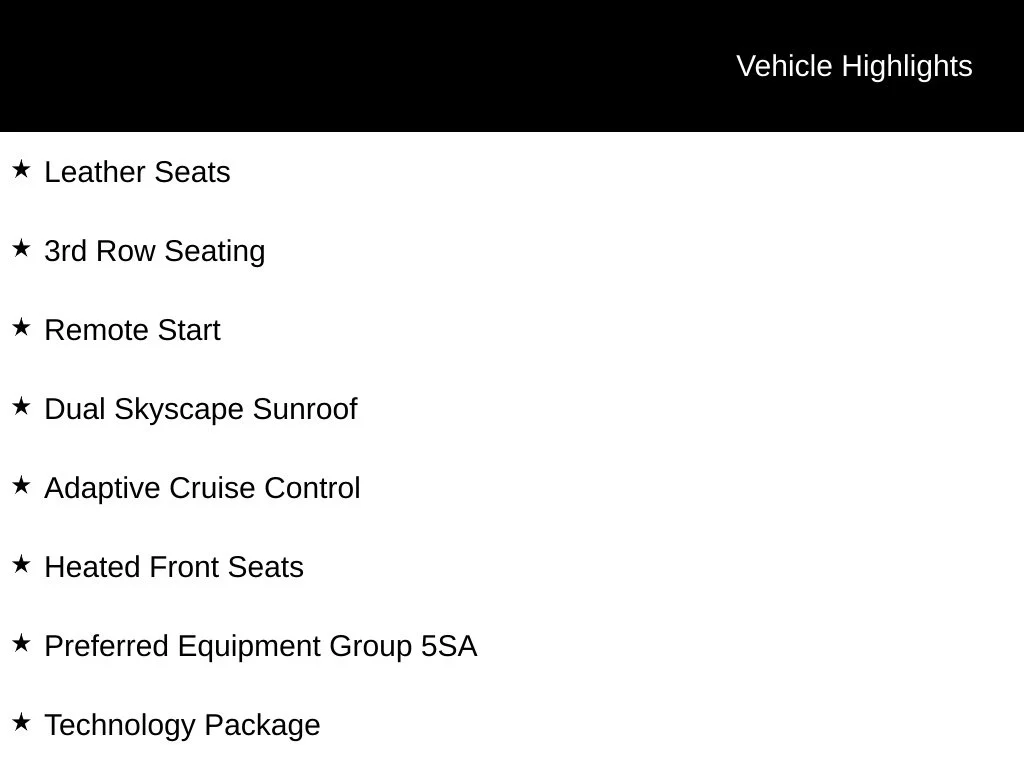Click the star beside Technology Package

[21, 722]
